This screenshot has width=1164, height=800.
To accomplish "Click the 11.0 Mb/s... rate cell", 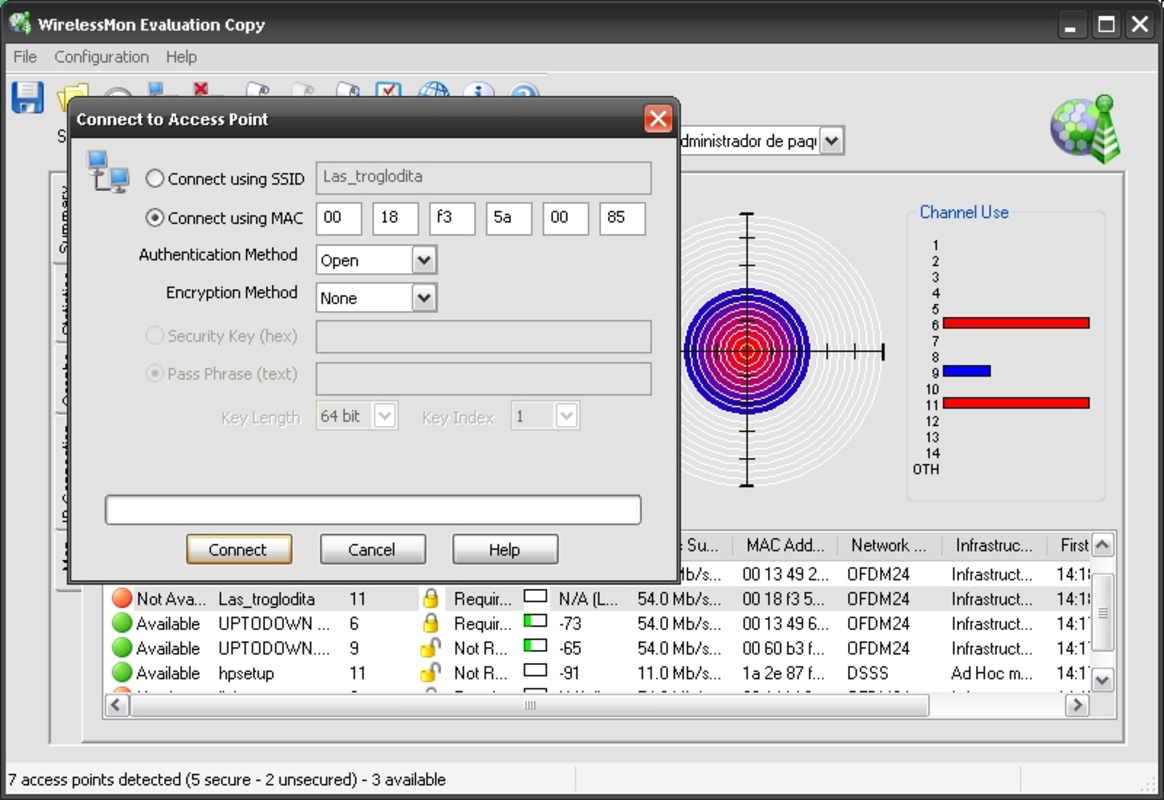I will coord(679,673).
